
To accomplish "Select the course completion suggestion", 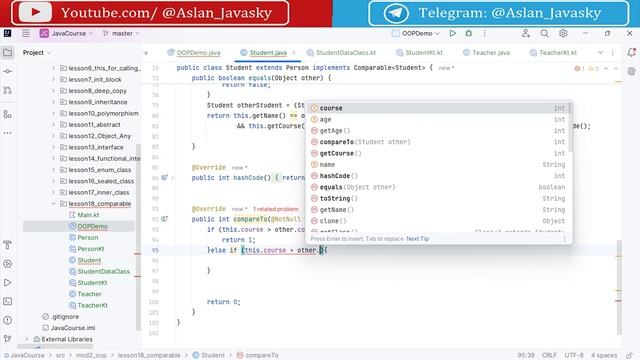I will point(438,108).
